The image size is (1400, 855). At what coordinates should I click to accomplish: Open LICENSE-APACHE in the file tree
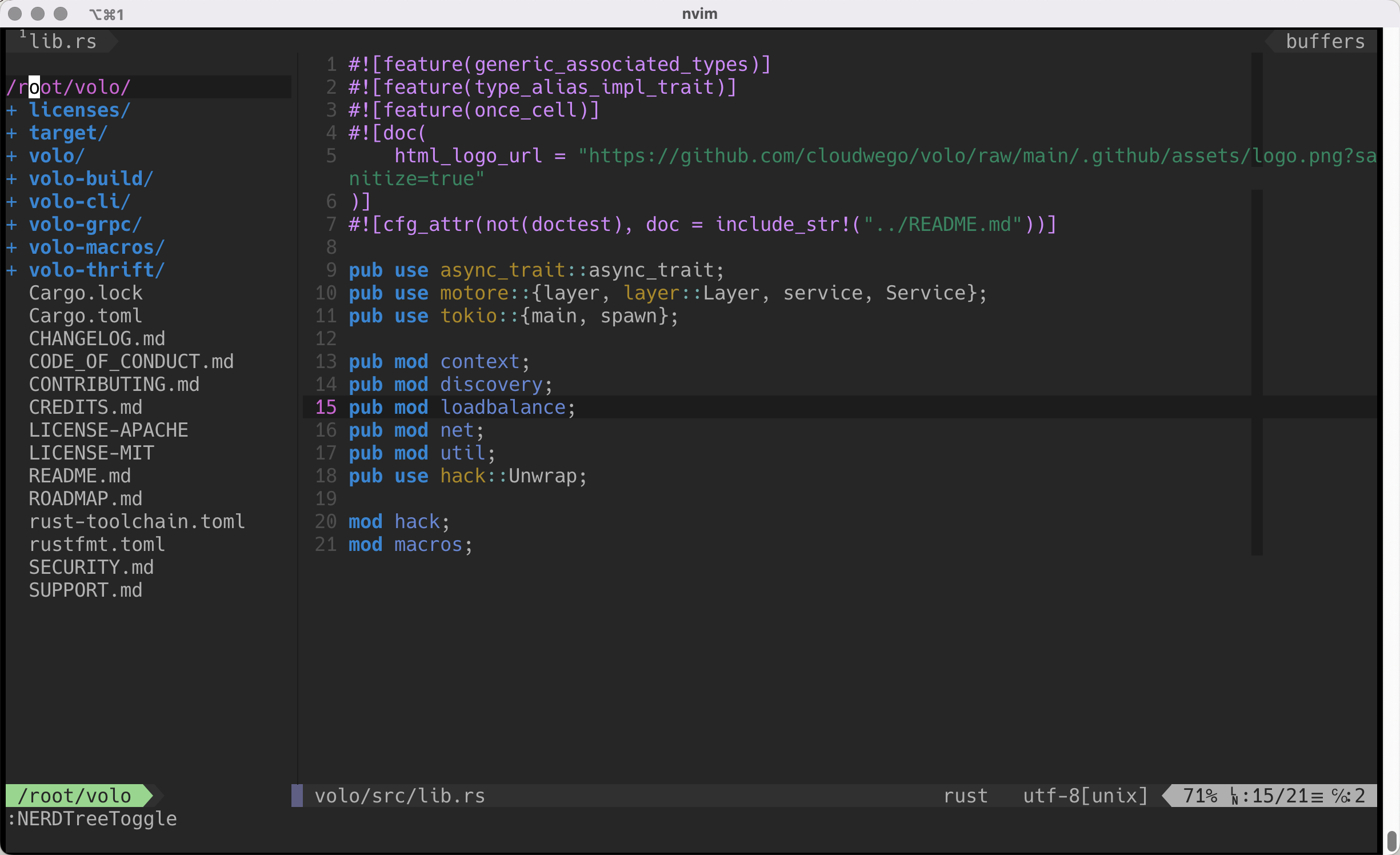click(x=109, y=430)
